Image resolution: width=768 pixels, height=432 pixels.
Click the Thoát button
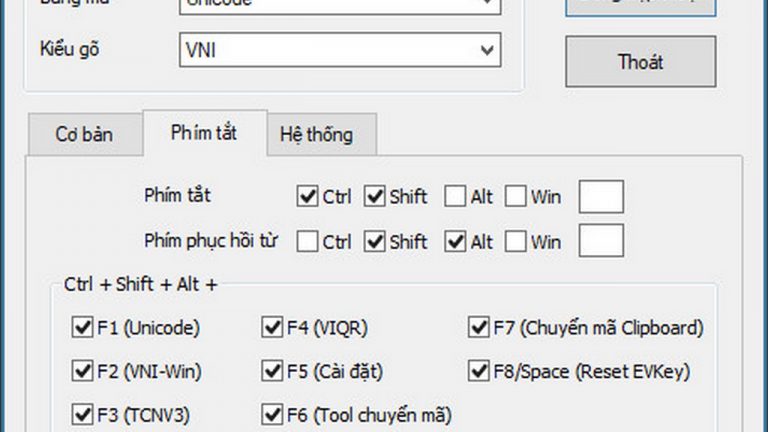point(641,62)
